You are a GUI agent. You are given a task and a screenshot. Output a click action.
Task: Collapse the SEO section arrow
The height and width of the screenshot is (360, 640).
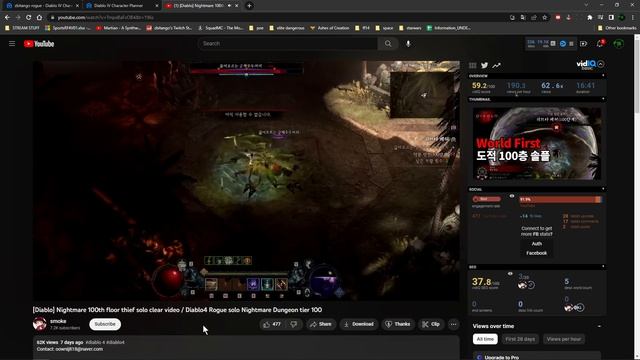pyautogui.click(x=603, y=267)
